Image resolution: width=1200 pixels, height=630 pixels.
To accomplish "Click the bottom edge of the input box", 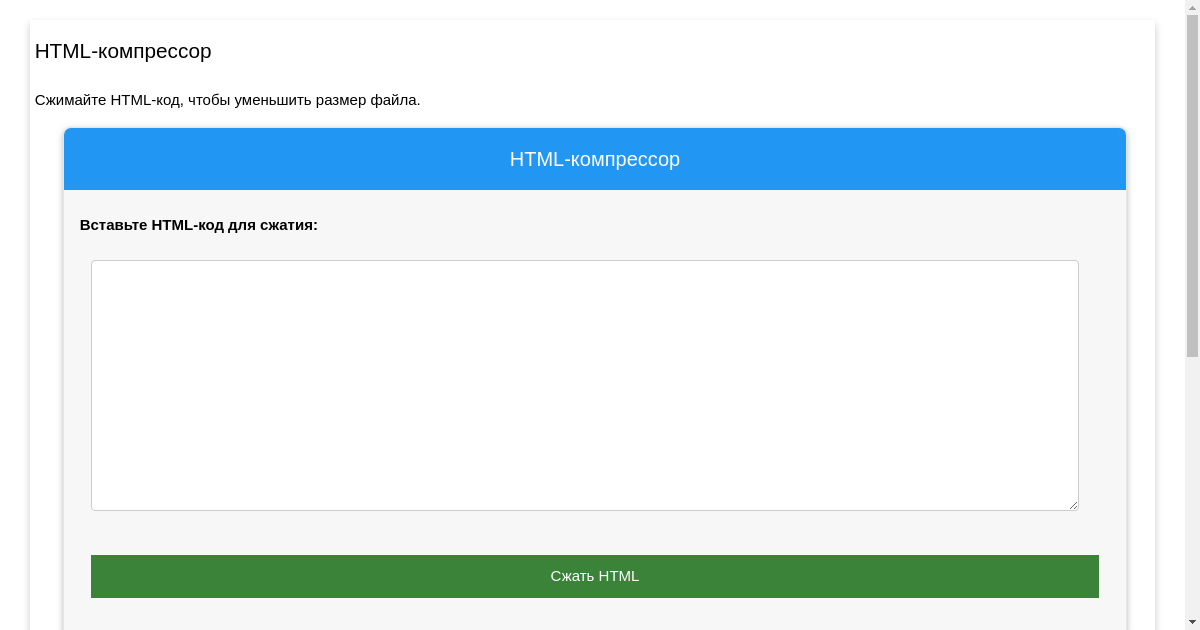I will [585, 508].
